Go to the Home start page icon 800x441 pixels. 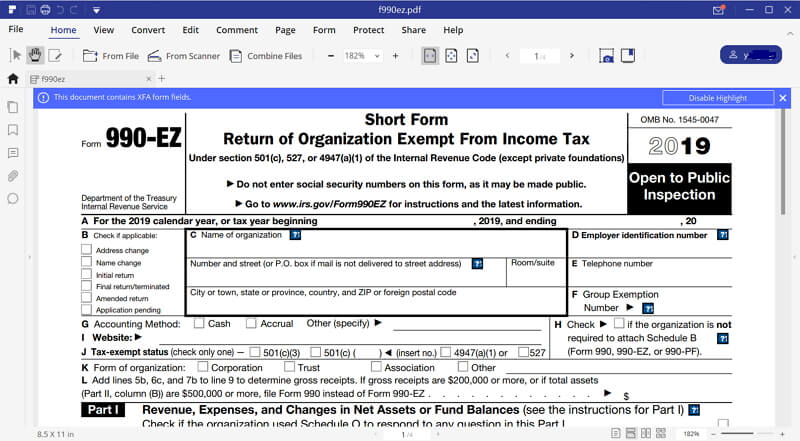(13, 79)
